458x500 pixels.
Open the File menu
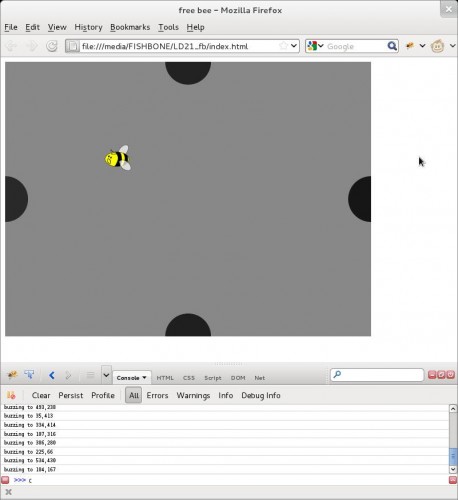click(x=11, y=27)
